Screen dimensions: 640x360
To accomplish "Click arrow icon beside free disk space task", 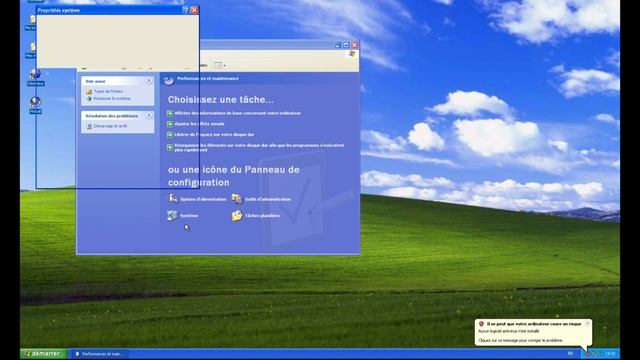I will click(170, 134).
